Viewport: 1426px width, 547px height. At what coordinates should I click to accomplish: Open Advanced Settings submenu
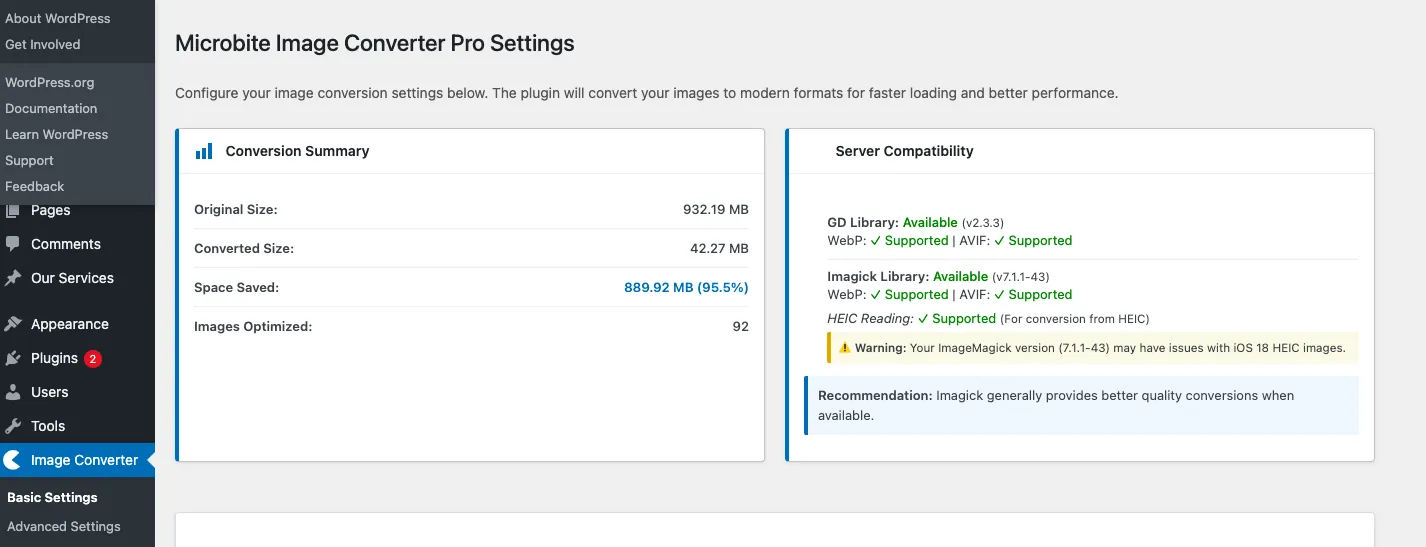point(64,526)
